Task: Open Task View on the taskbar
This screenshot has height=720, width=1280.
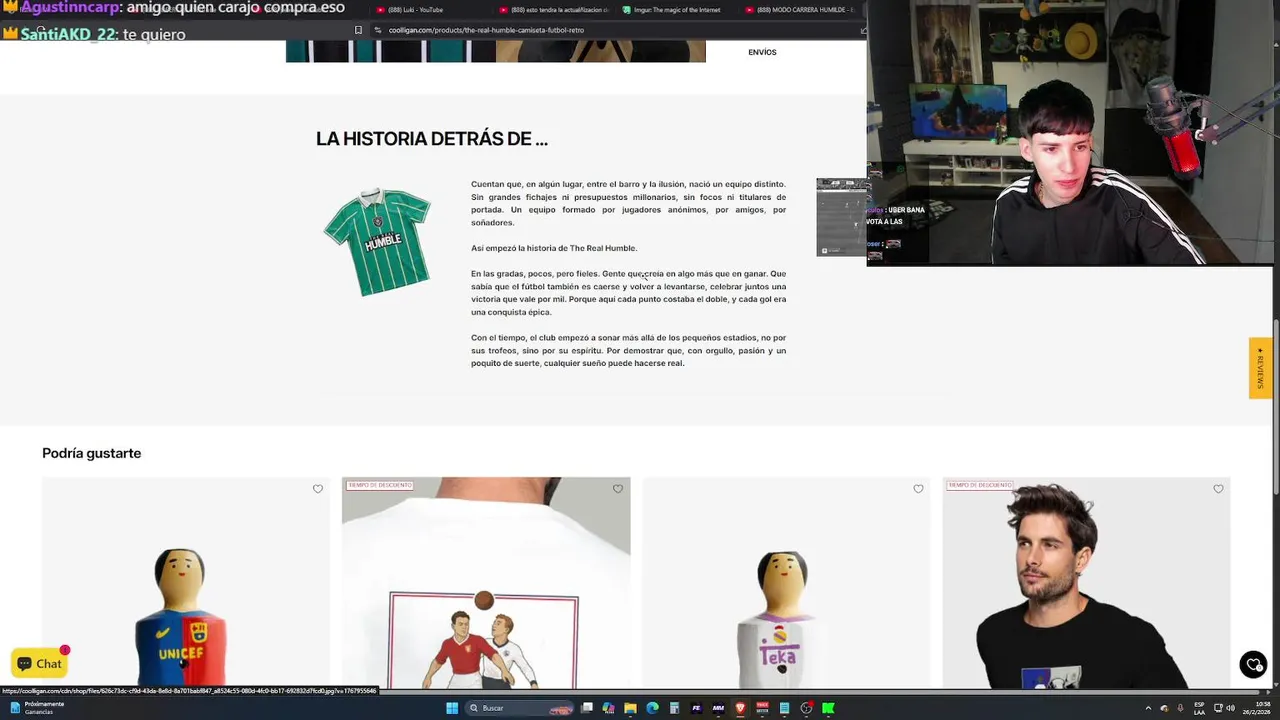Action: coord(587,708)
